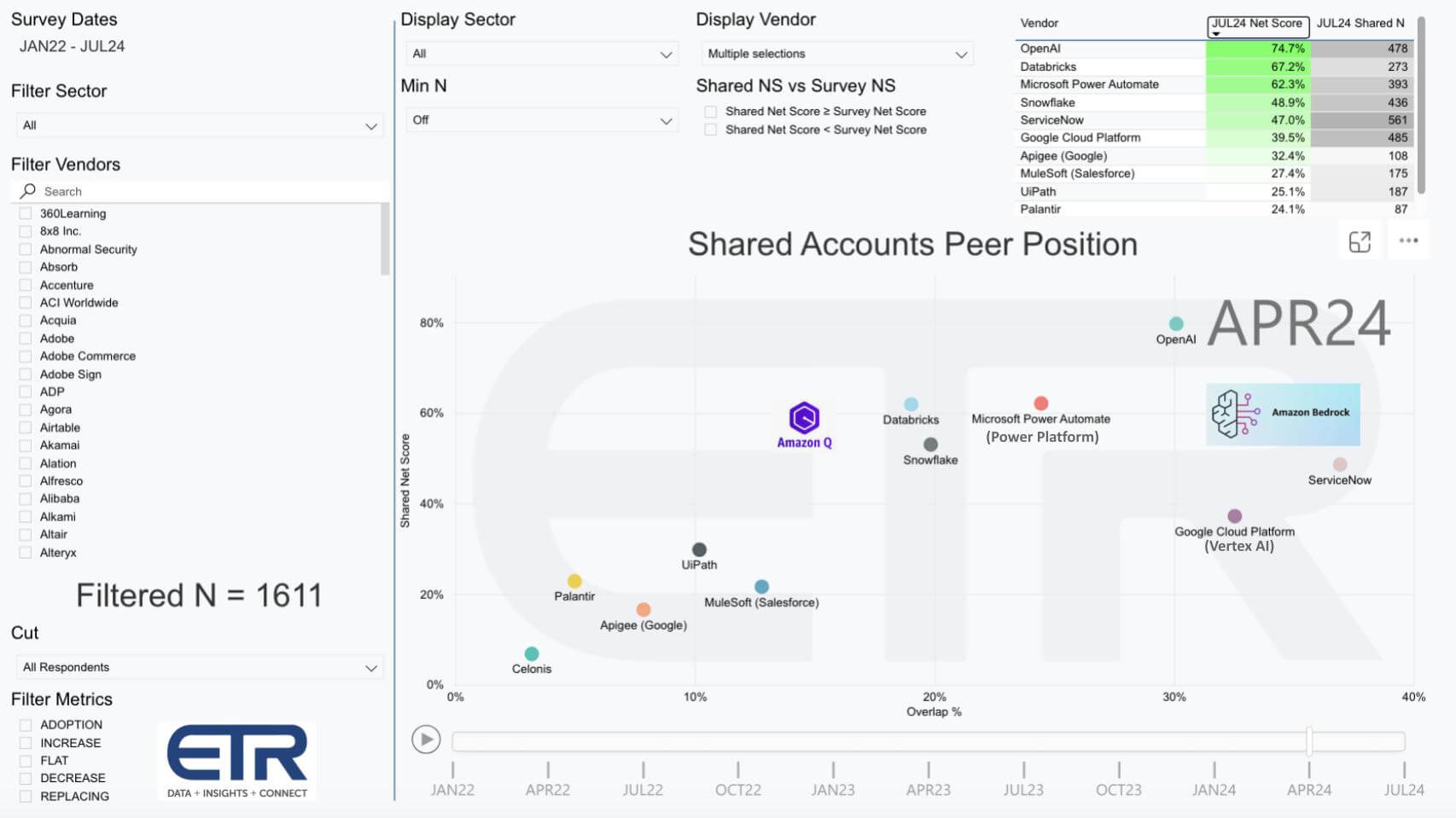The height and width of the screenshot is (818, 1456).
Task: Click the Amazon Bedrock logo image
Action: 1282,414
